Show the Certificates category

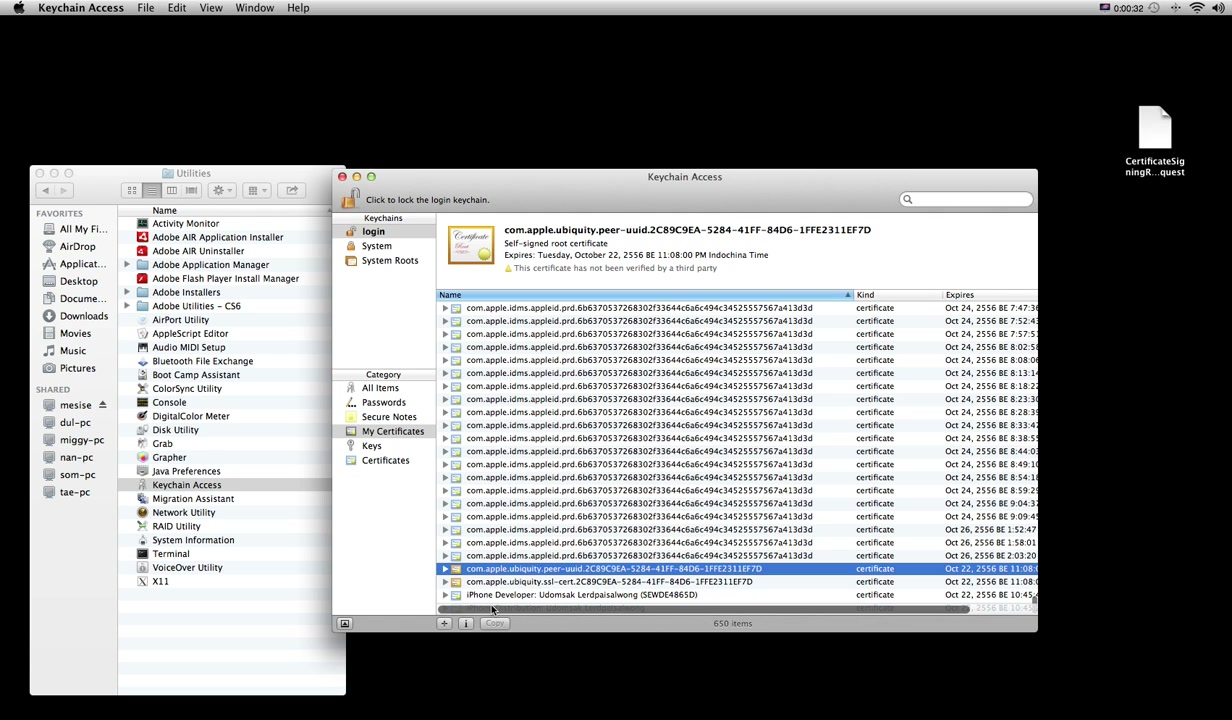[x=384, y=460]
